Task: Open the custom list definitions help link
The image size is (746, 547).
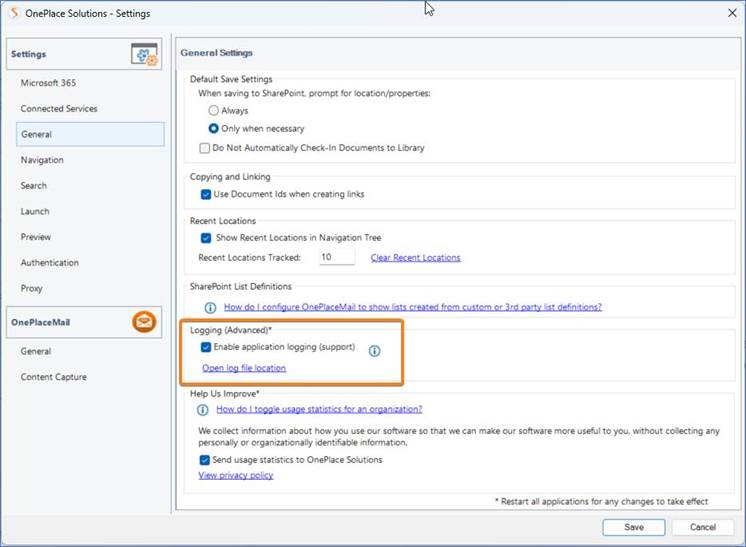Action: [412, 307]
